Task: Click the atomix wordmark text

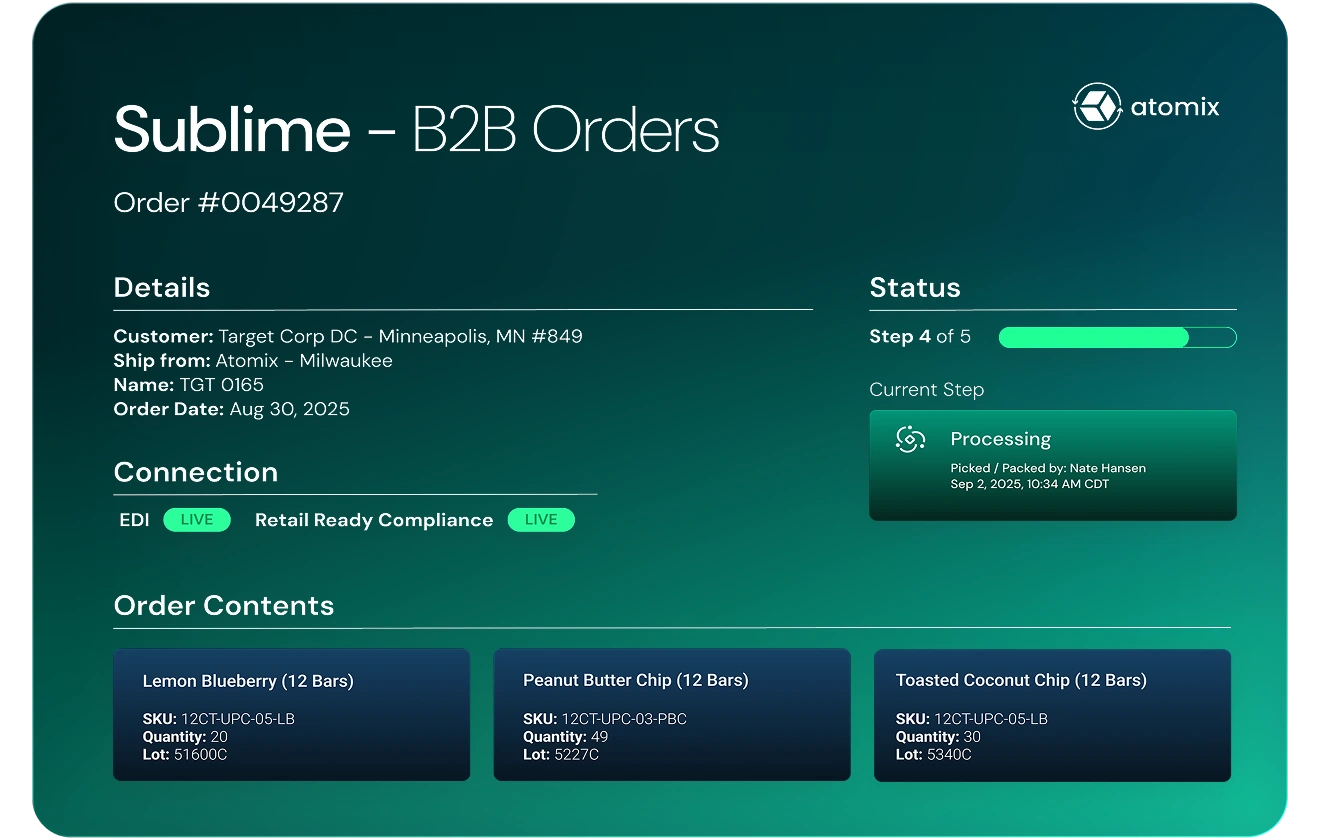Action: click(1175, 107)
